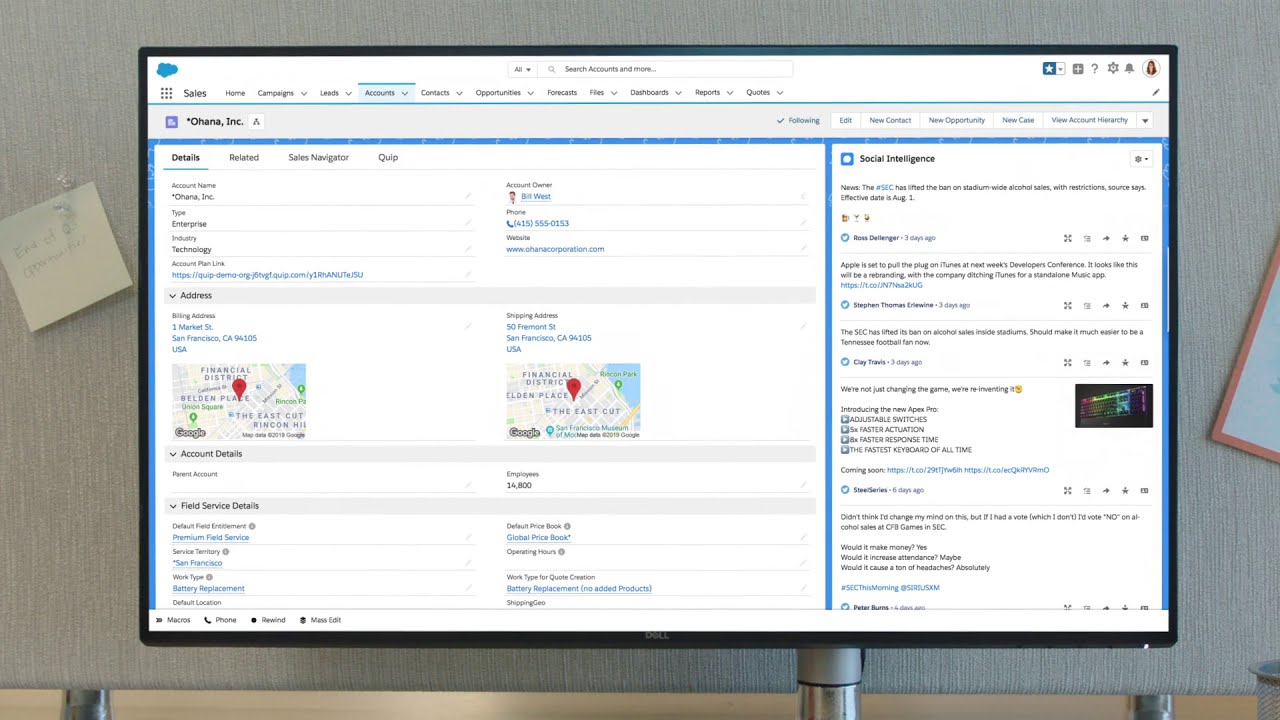This screenshot has width=1280, height=720.
Task: Open the Billing Address map thumbnail
Action: 239,401
